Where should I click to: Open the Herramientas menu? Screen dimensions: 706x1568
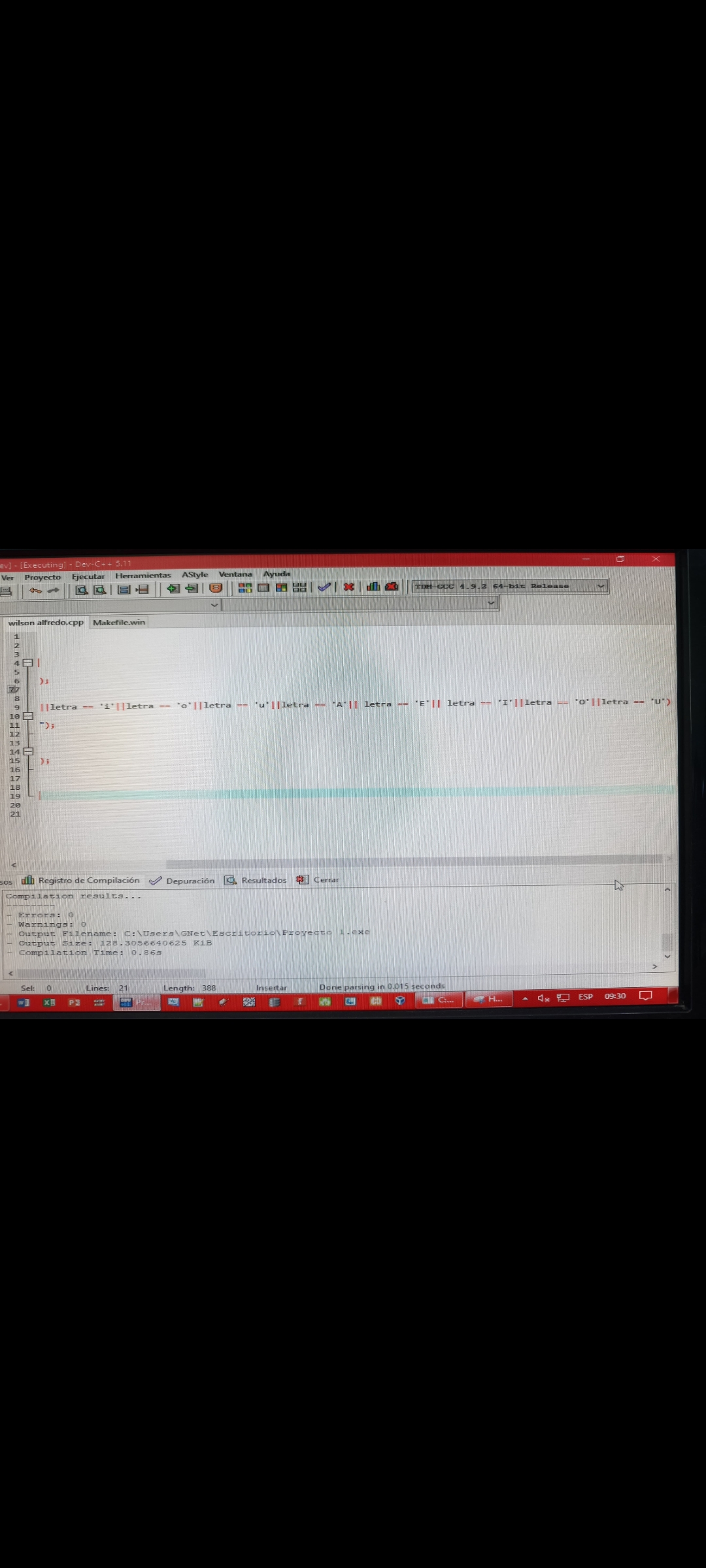pyautogui.click(x=143, y=576)
